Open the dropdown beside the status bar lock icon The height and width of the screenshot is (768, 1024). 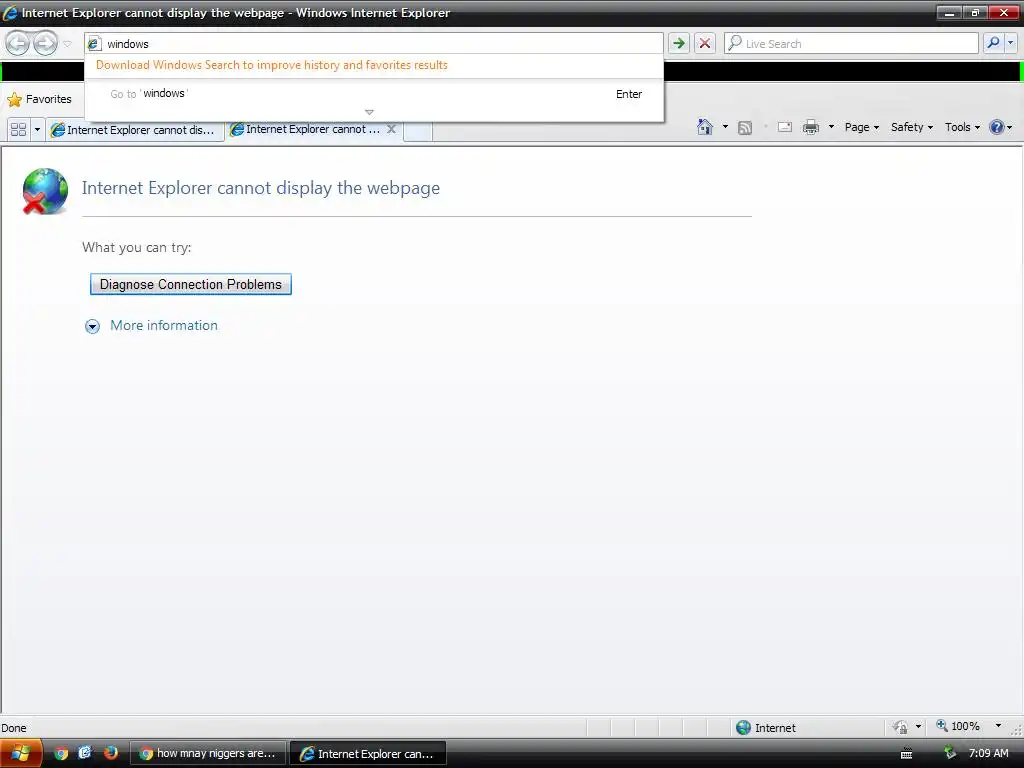pyautogui.click(x=918, y=727)
